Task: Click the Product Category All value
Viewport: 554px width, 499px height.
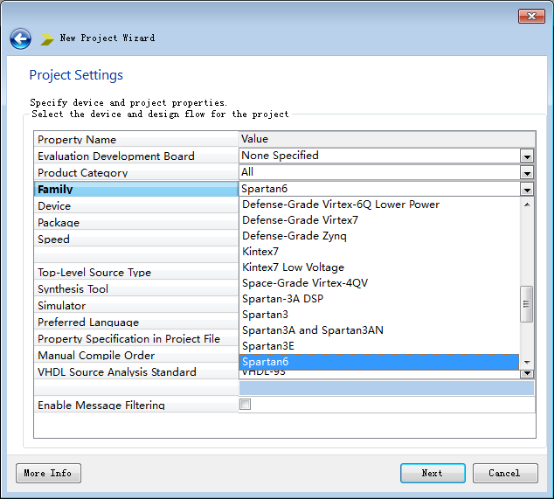Action: tap(379, 172)
